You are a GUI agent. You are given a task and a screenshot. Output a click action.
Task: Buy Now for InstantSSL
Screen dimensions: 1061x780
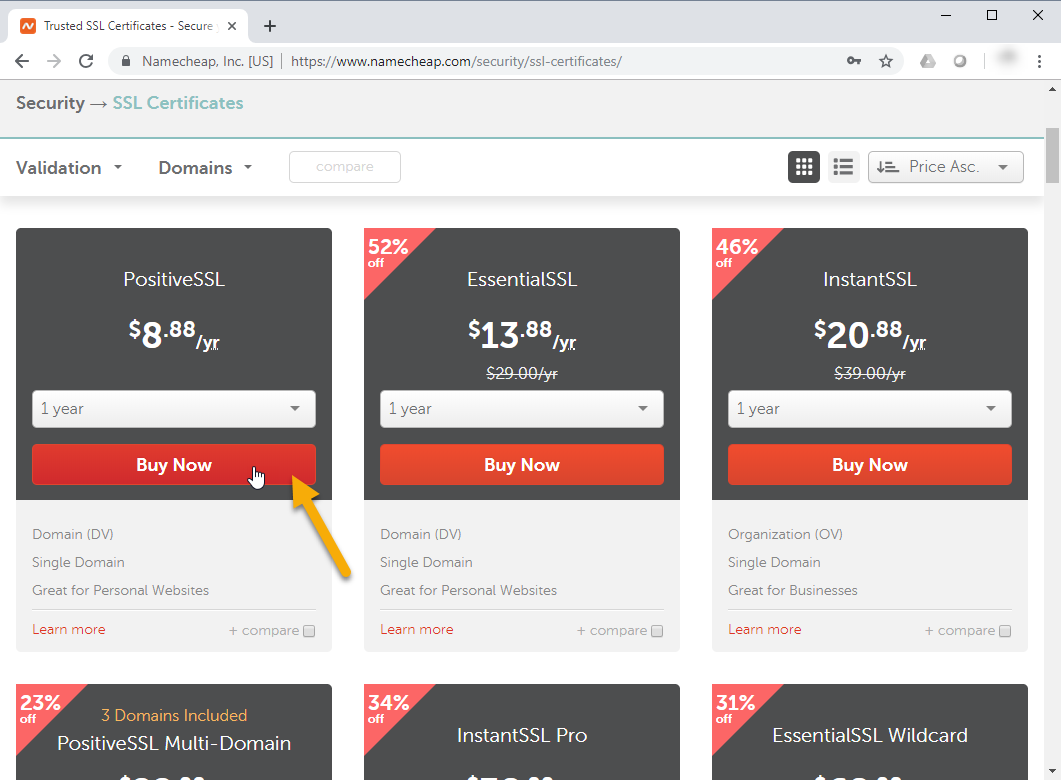[870, 465]
